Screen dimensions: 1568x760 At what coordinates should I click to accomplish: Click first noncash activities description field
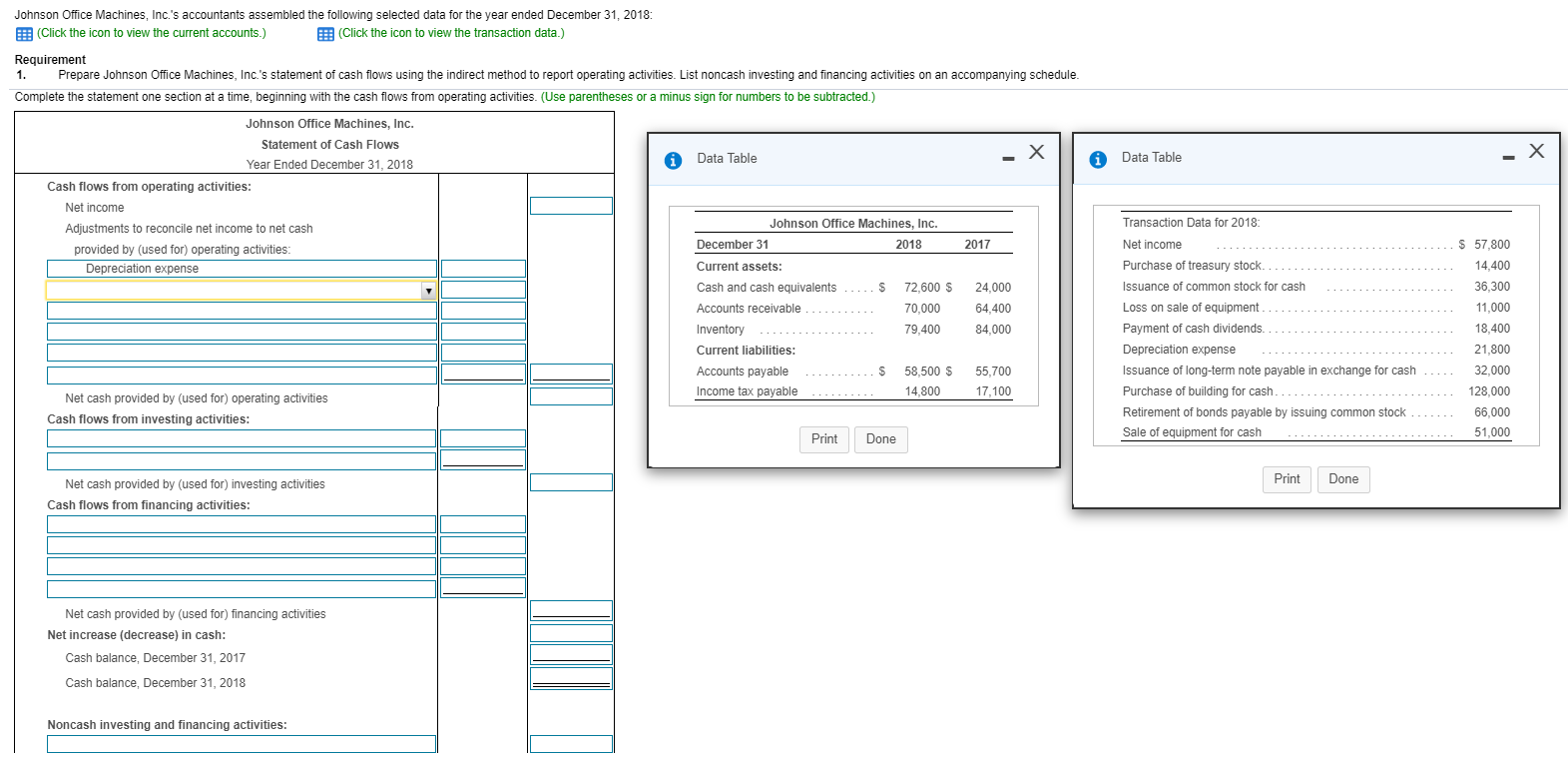click(x=242, y=744)
